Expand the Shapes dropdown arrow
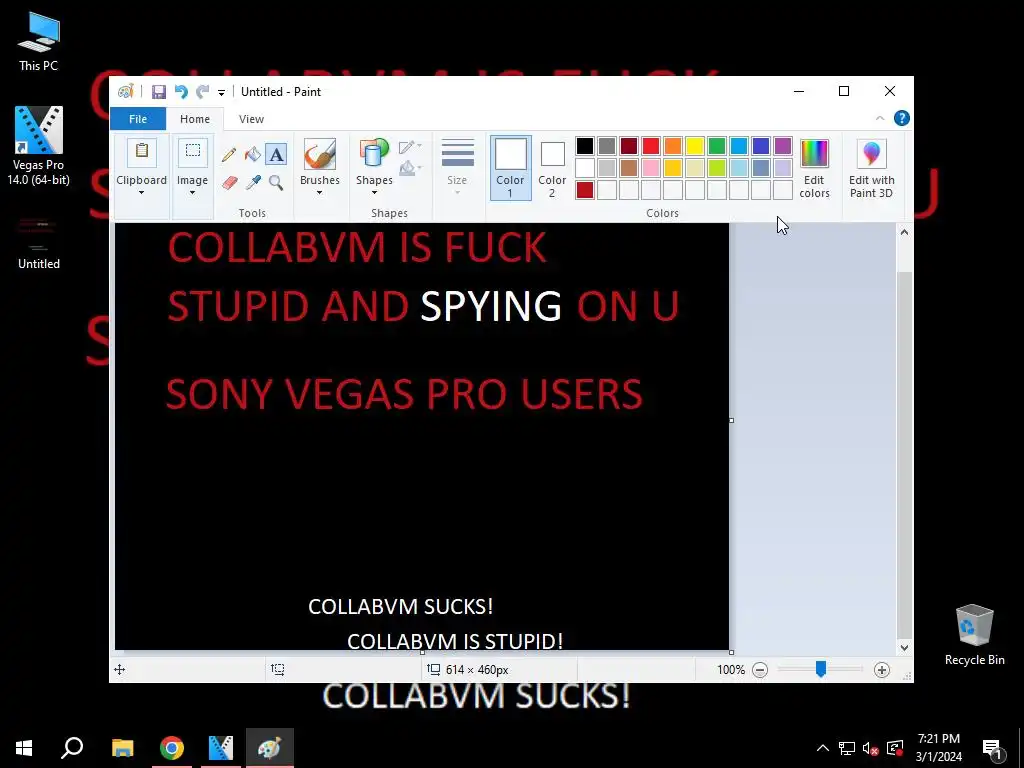This screenshot has height=768, width=1024. tap(374, 193)
